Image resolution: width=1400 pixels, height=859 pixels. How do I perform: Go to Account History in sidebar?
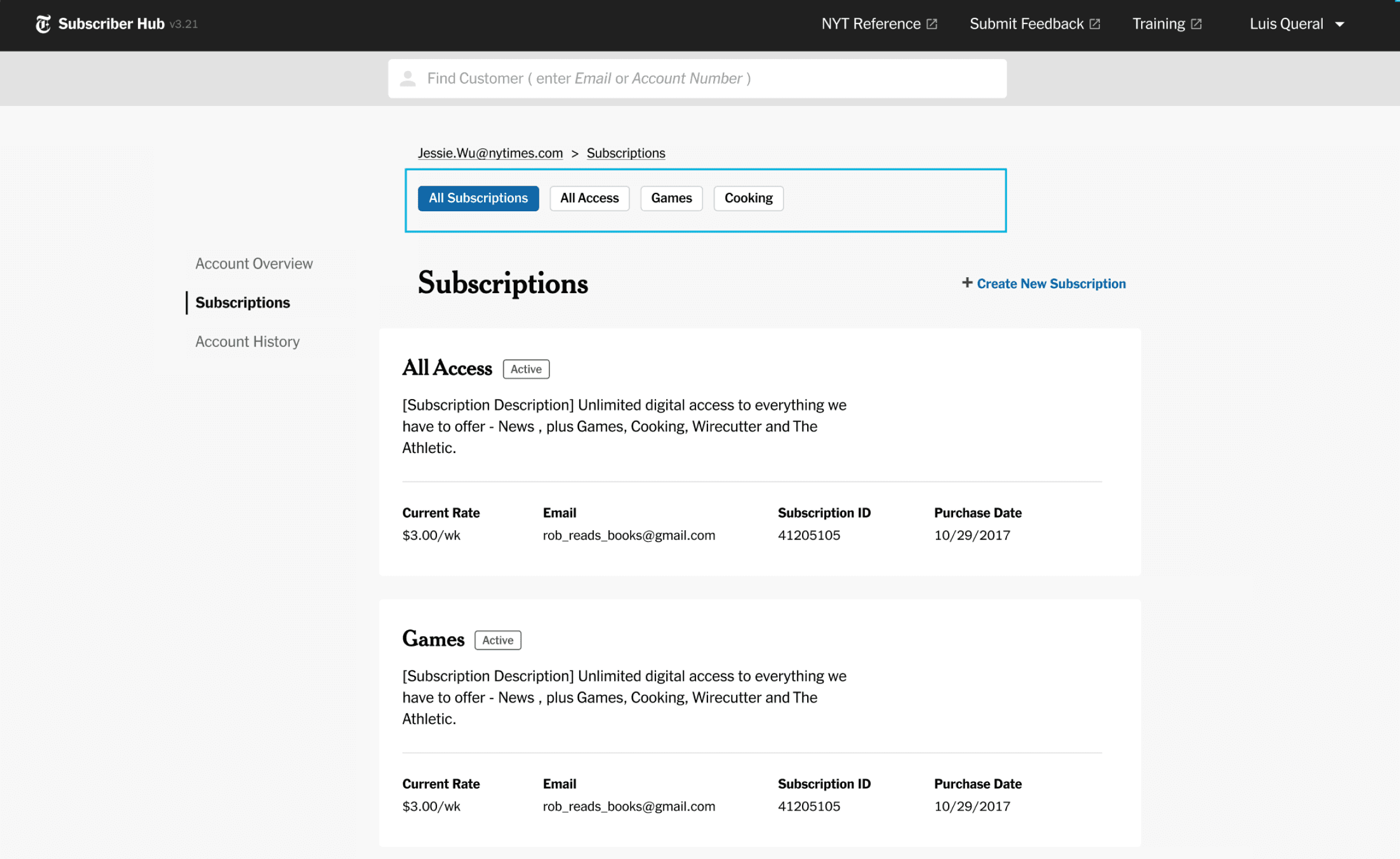click(x=247, y=341)
